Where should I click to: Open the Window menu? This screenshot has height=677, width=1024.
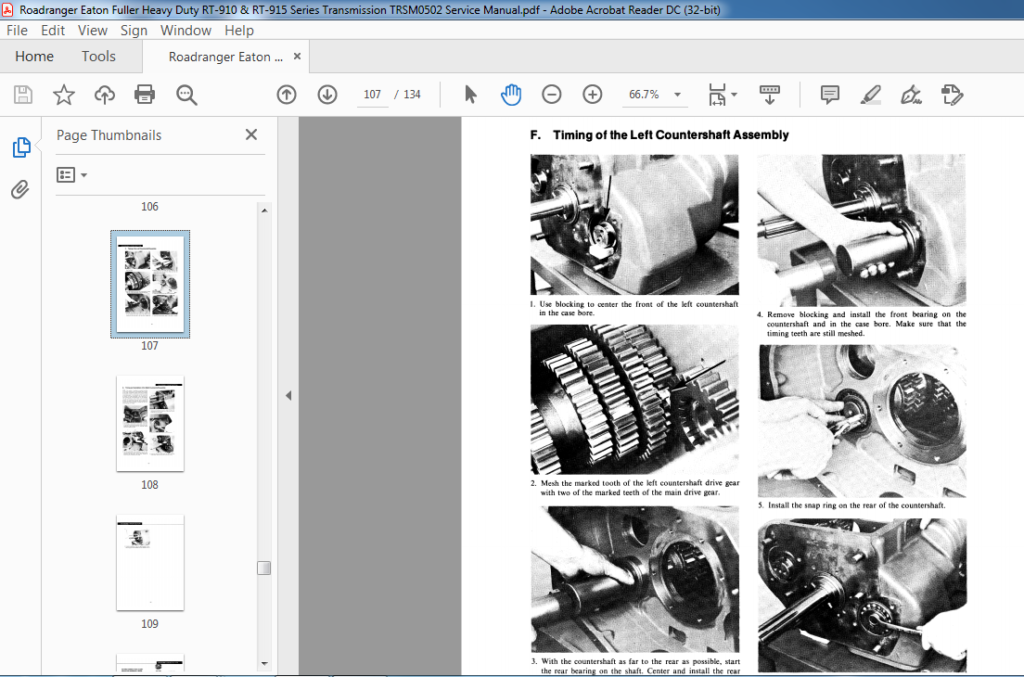185,30
